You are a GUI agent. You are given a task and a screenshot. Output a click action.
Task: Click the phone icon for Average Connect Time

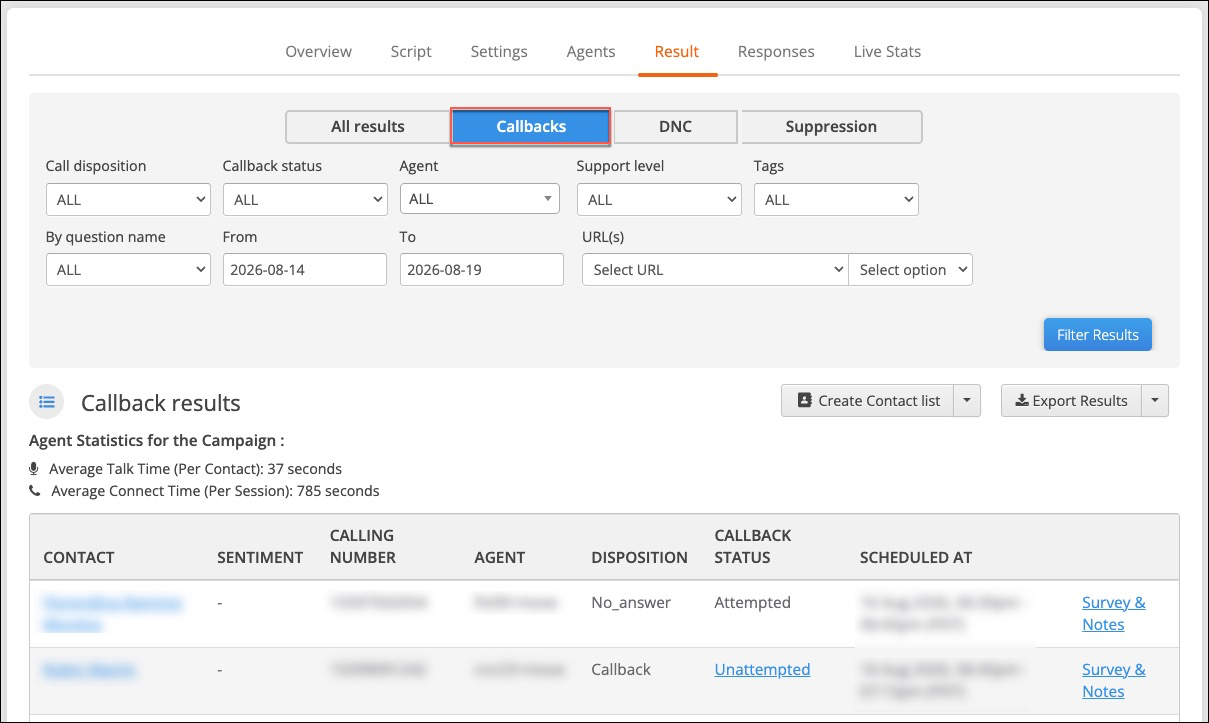pyautogui.click(x=35, y=491)
